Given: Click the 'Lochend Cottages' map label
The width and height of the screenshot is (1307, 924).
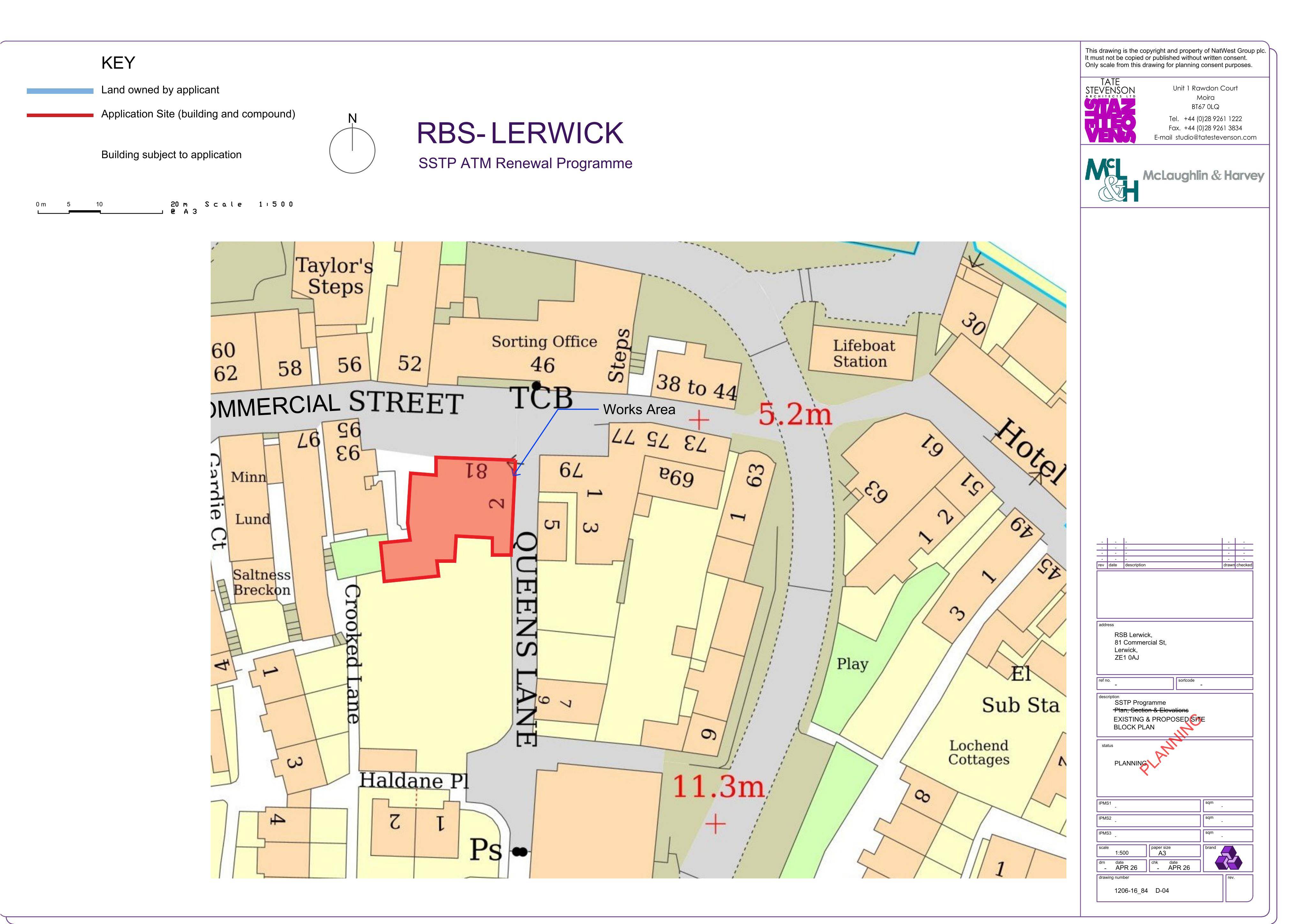Looking at the screenshot, I should point(979,752).
